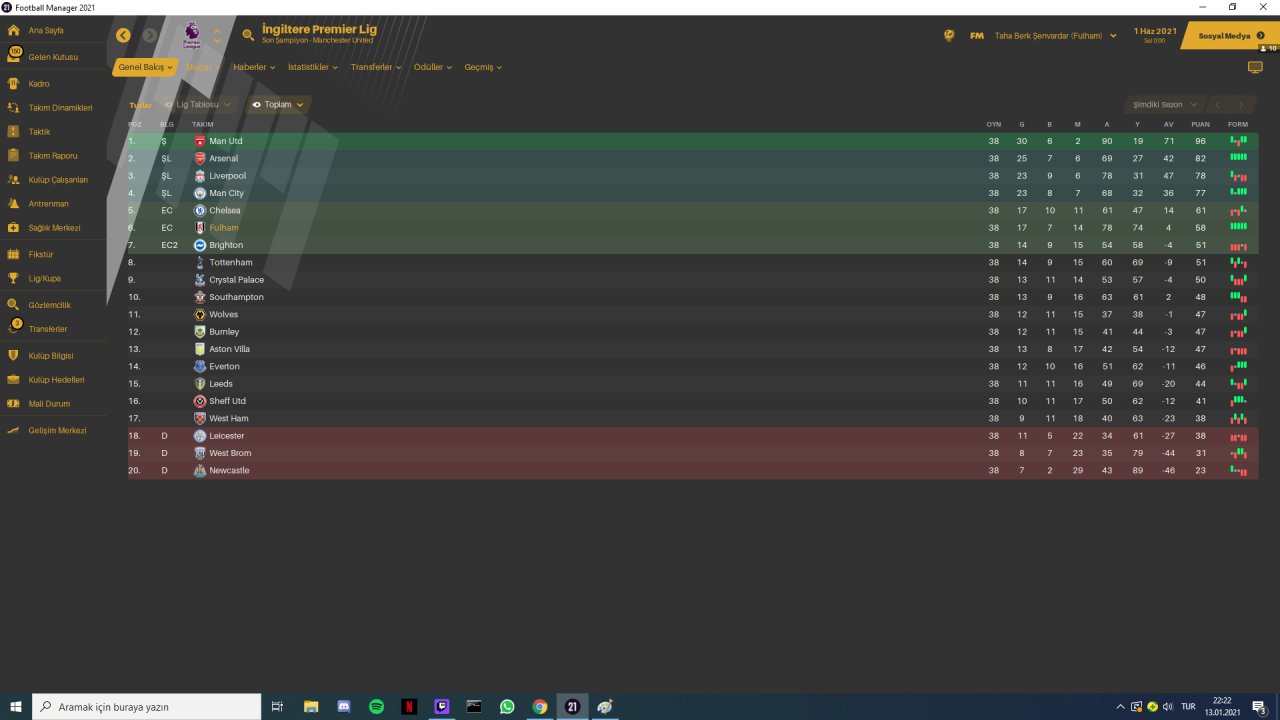This screenshot has width=1280, height=720.
Task: Open the Tottenham team link
Action: click(231, 263)
